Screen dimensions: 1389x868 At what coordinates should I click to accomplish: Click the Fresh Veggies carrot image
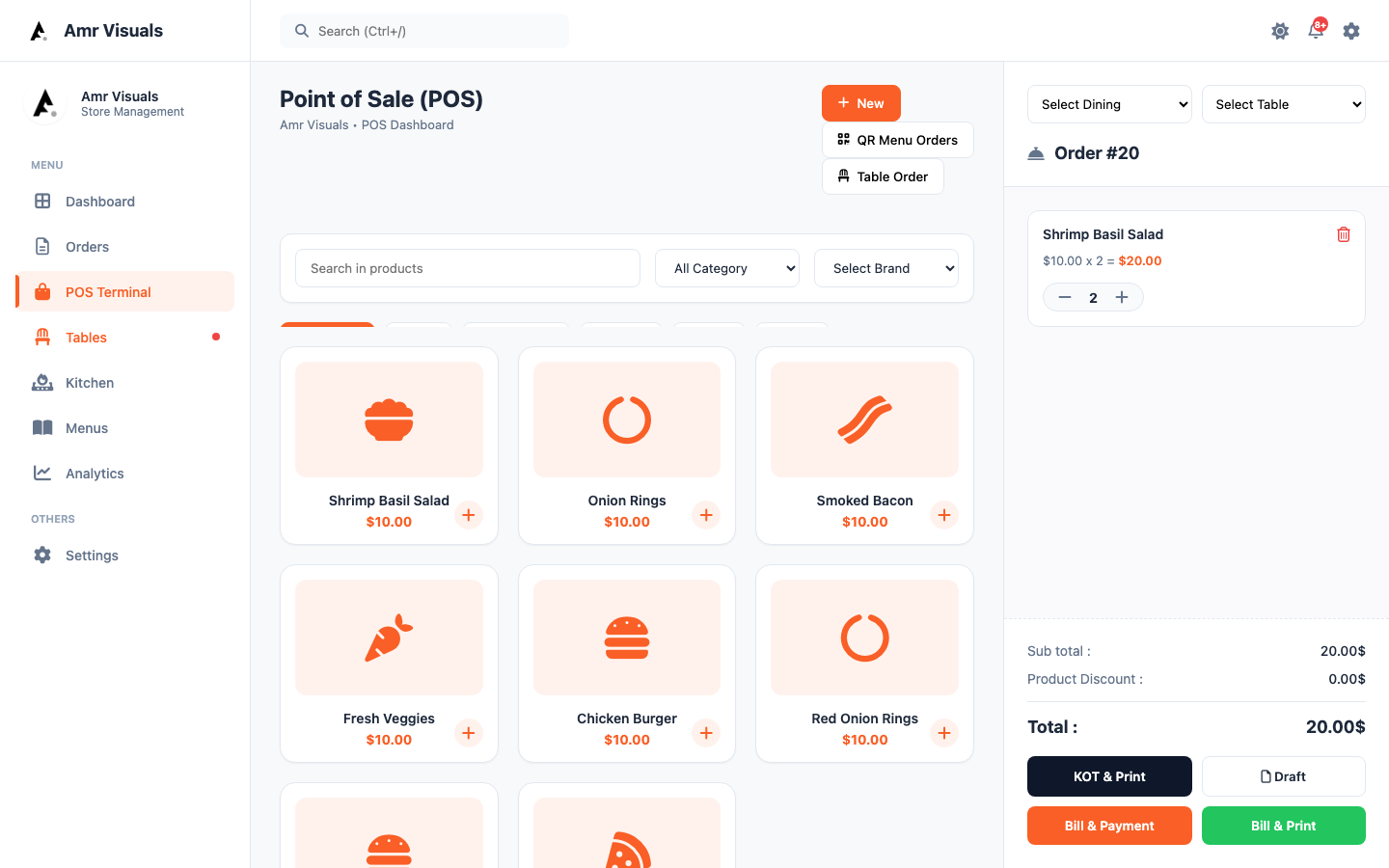click(x=389, y=637)
